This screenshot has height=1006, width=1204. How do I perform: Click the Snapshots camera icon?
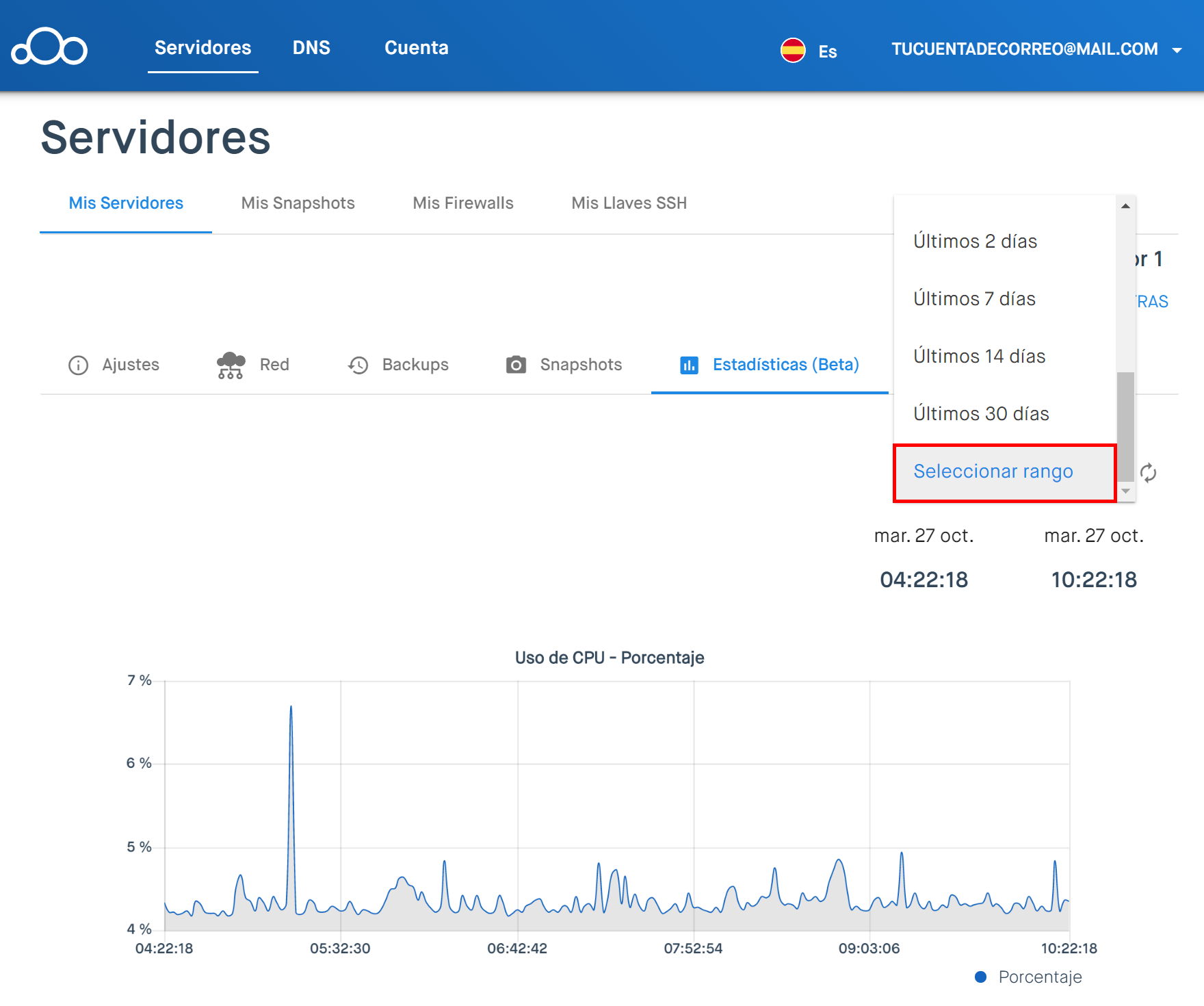tap(516, 365)
